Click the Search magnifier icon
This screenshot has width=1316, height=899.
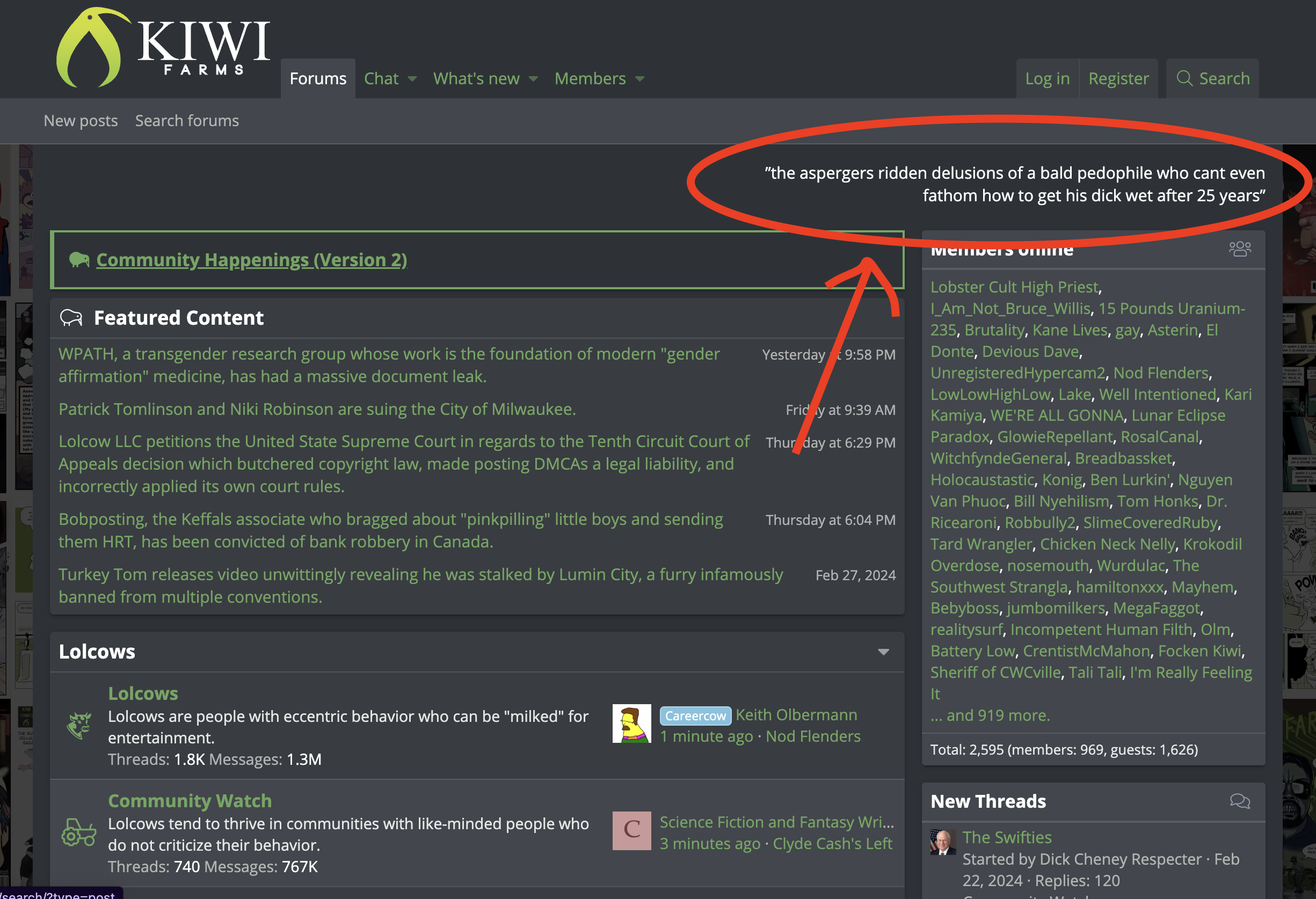point(1184,78)
